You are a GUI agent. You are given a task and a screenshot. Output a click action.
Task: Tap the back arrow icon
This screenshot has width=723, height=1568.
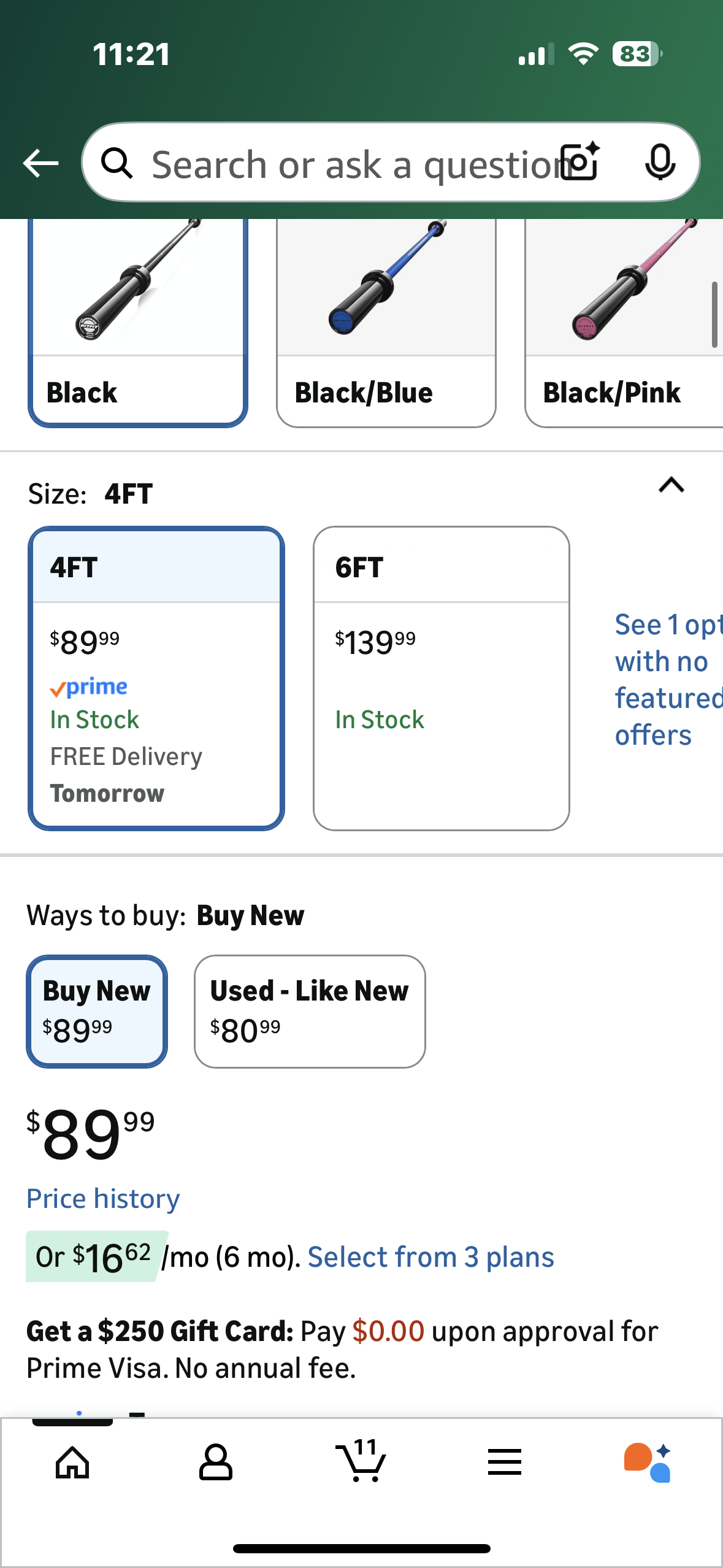(x=40, y=163)
